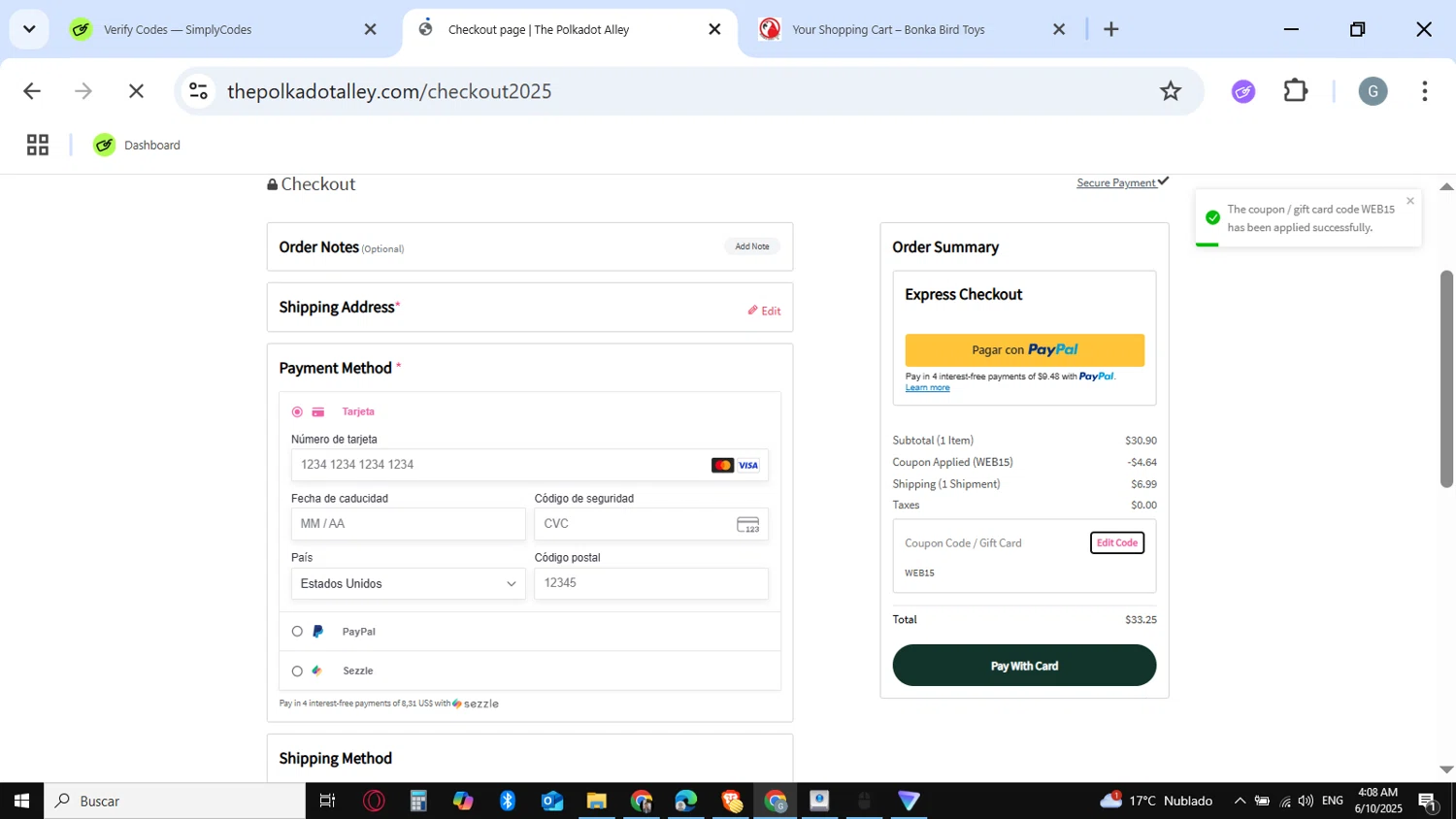Open Brave browser from taskbar
The image size is (1456, 819).
tap(731, 801)
